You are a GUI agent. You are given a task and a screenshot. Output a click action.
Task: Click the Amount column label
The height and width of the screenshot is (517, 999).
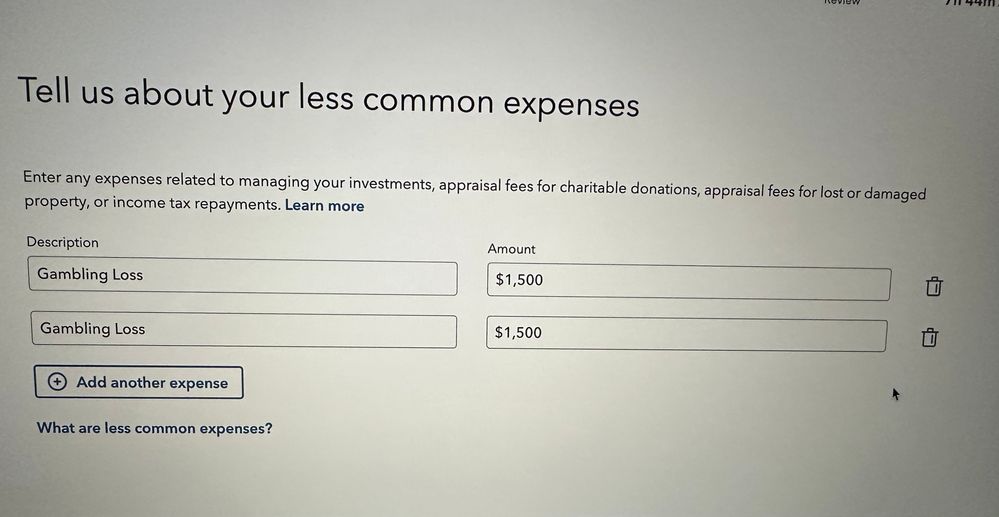(x=512, y=249)
